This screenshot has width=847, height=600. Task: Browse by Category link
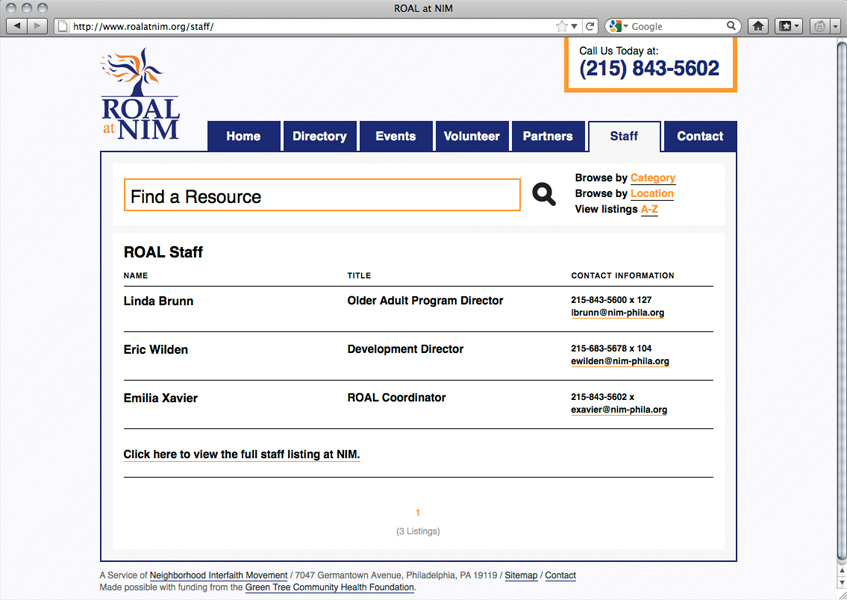(653, 178)
